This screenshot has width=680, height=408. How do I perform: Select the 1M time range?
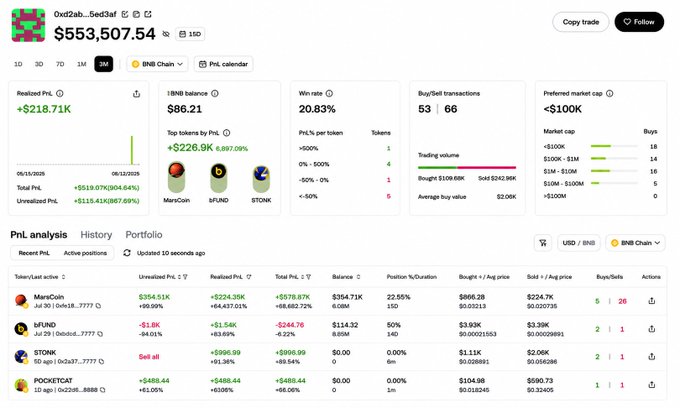coord(82,64)
